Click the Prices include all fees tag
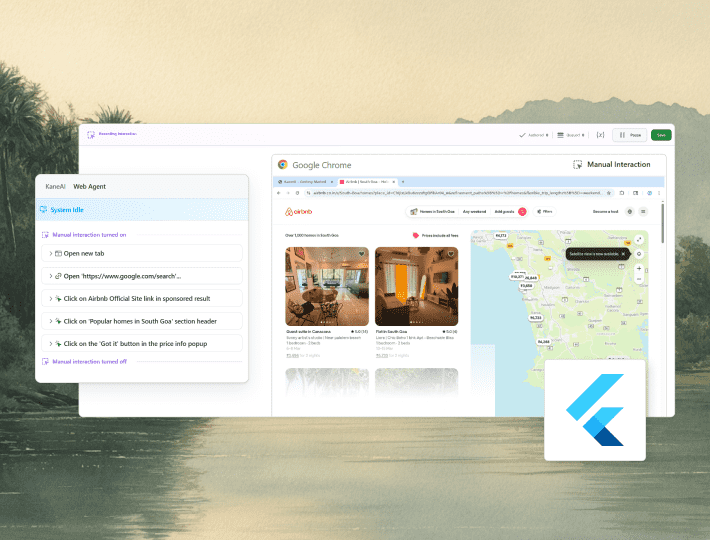Viewport: 710px width, 540px height. click(x=436, y=235)
